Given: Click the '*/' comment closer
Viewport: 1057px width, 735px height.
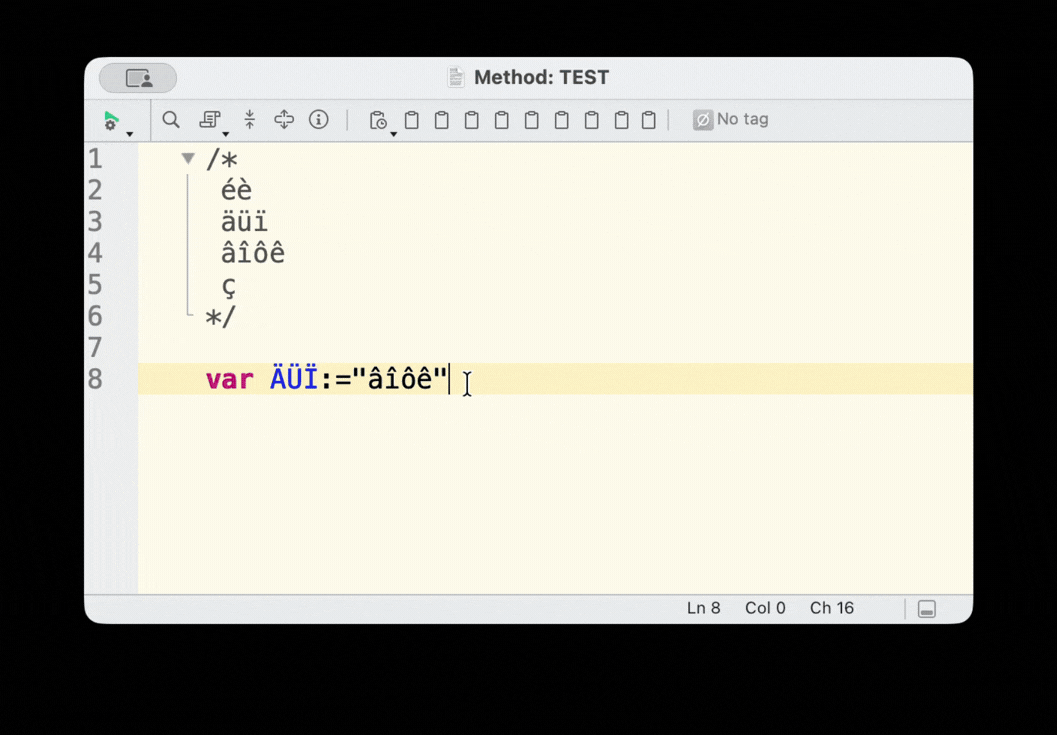Looking at the screenshot, I should tap(220, 317).
